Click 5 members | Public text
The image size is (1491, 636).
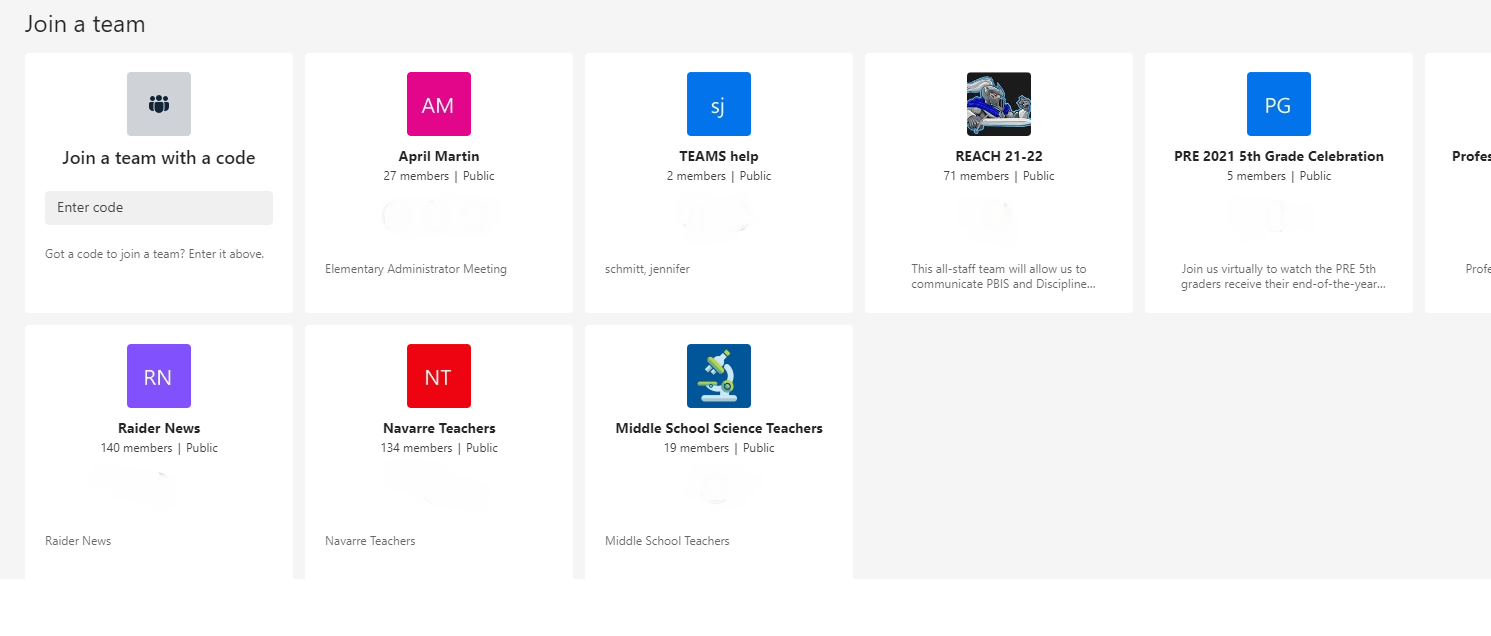(x=1279, y=176)
